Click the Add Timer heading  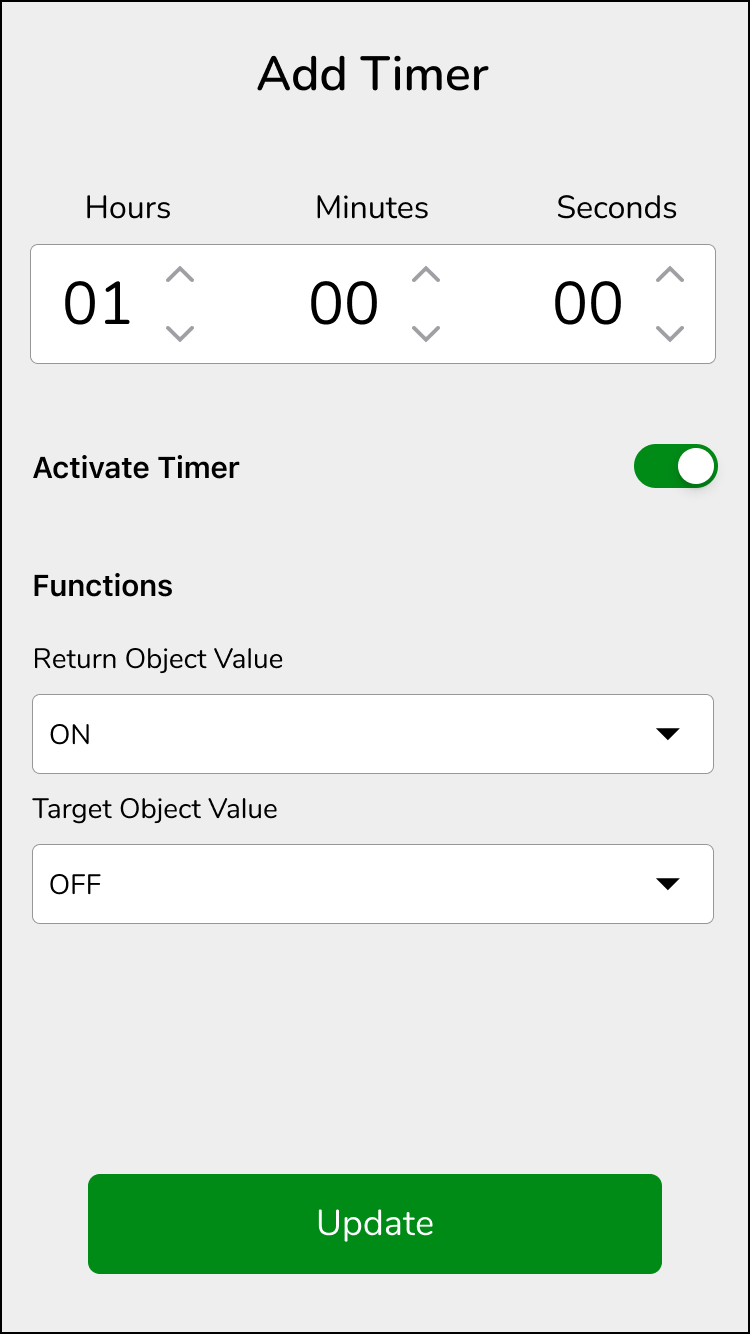[x=373, y=74]
